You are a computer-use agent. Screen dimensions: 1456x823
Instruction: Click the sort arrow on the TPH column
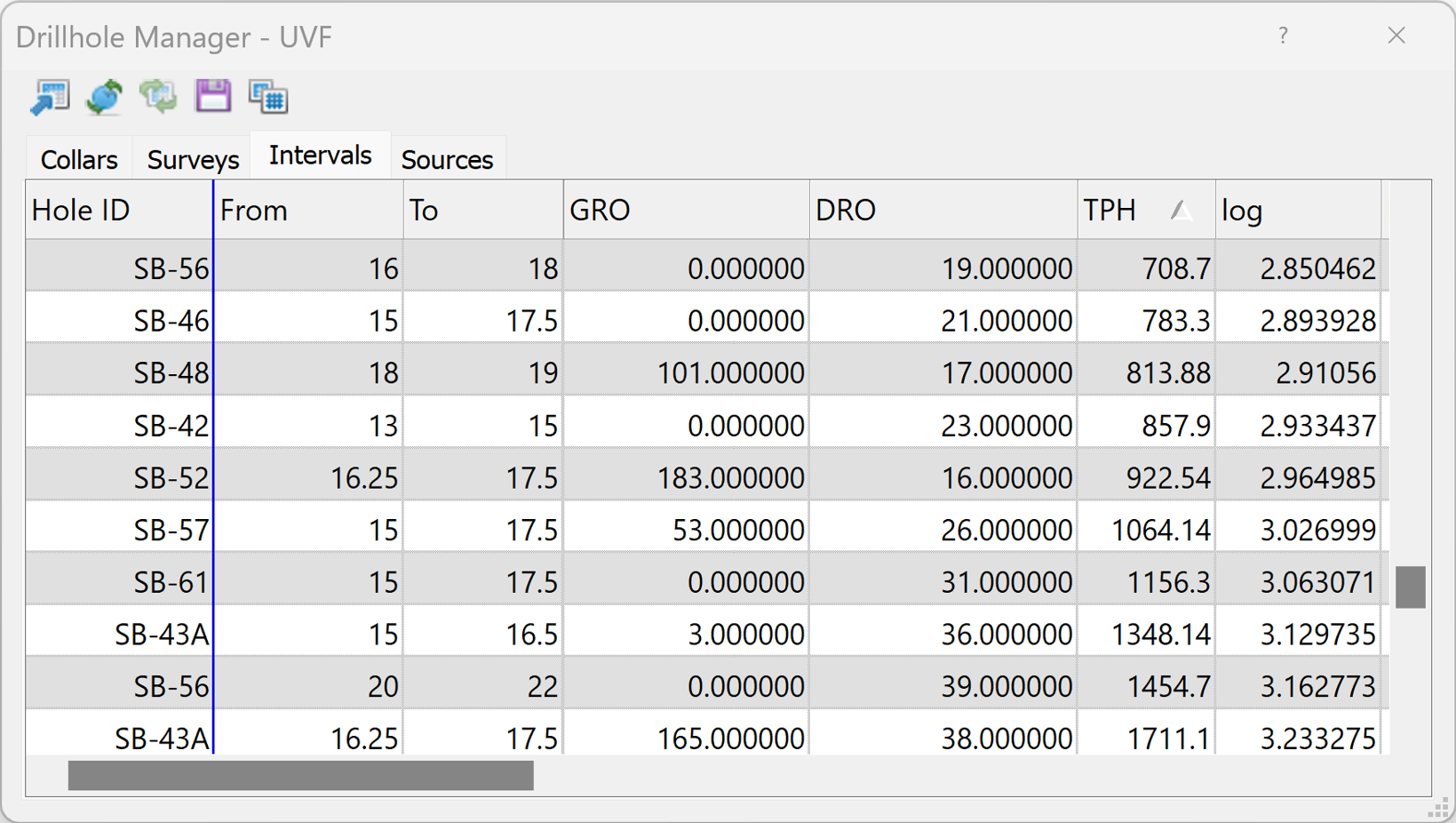1182,212
